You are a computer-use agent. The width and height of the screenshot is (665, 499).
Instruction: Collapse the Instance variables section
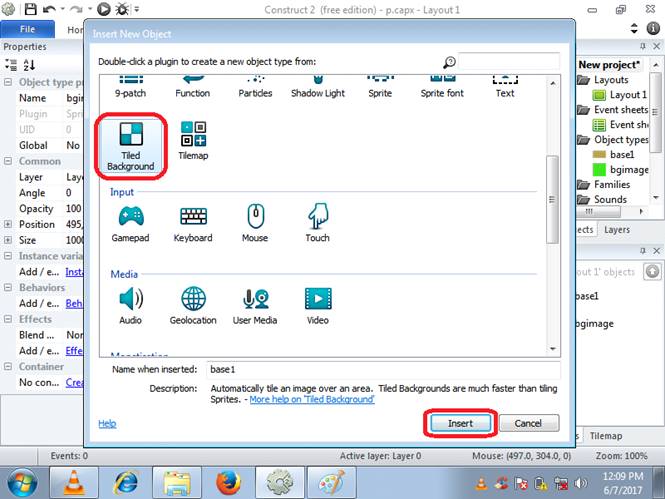[8, 256]
